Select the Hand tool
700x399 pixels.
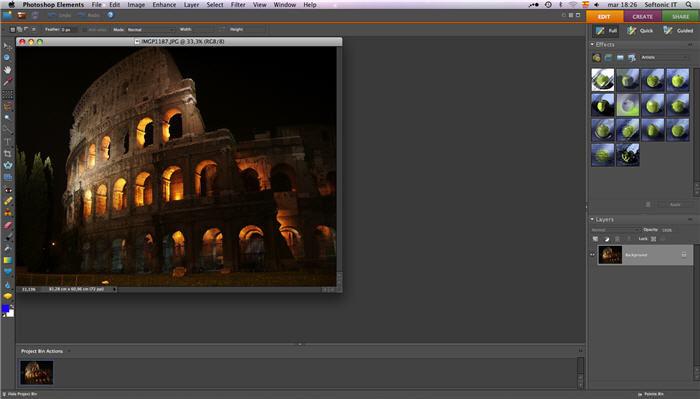click(x=8, y=70)
